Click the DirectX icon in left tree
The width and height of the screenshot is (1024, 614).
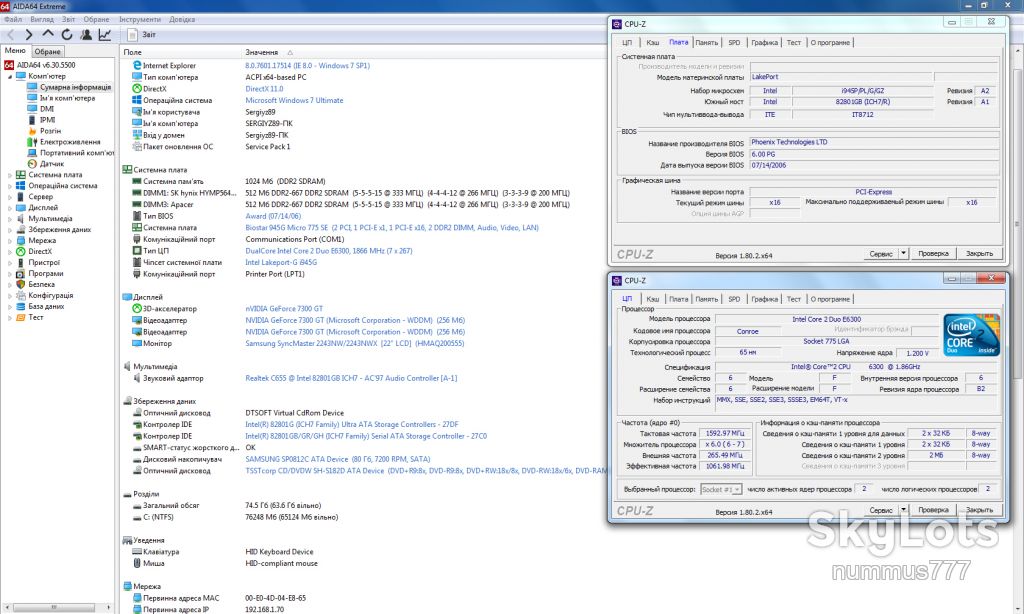pos(20,251)
